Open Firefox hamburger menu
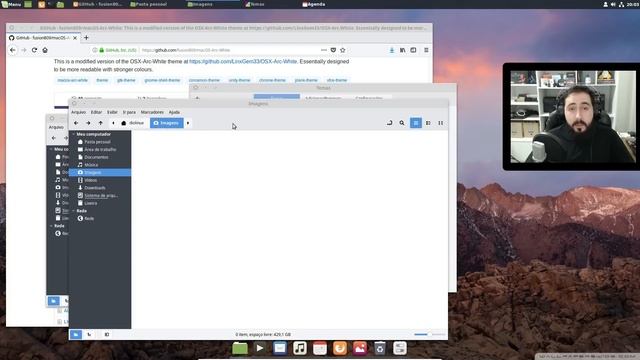 pos(426,50)
